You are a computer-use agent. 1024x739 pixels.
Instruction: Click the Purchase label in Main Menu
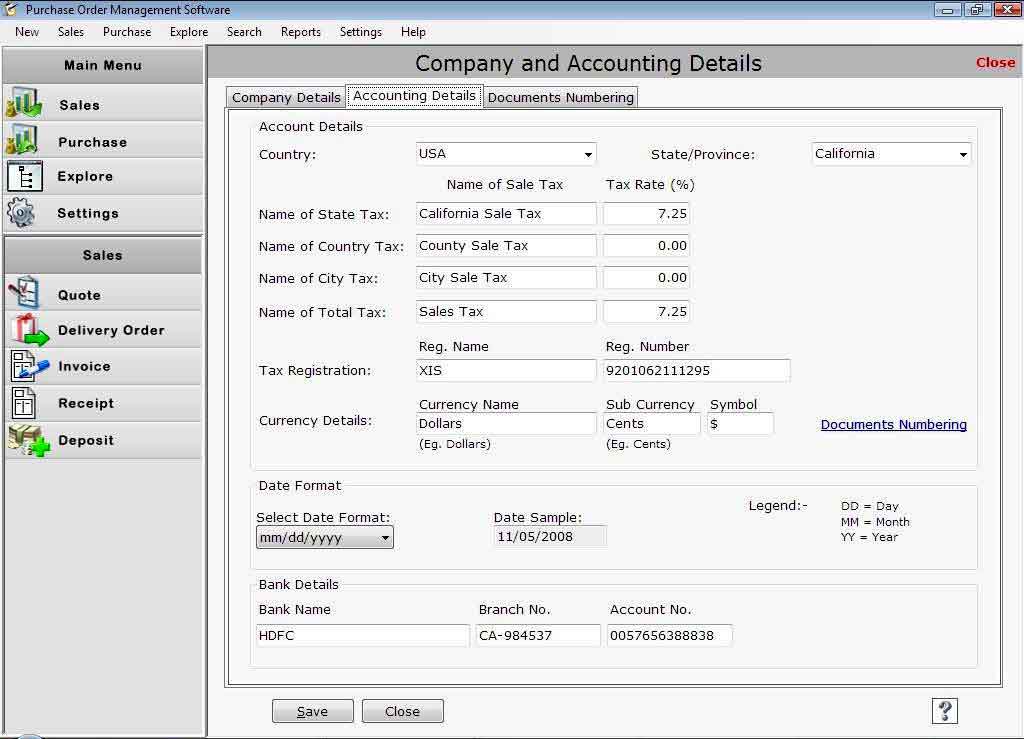[x=92, y=142]
